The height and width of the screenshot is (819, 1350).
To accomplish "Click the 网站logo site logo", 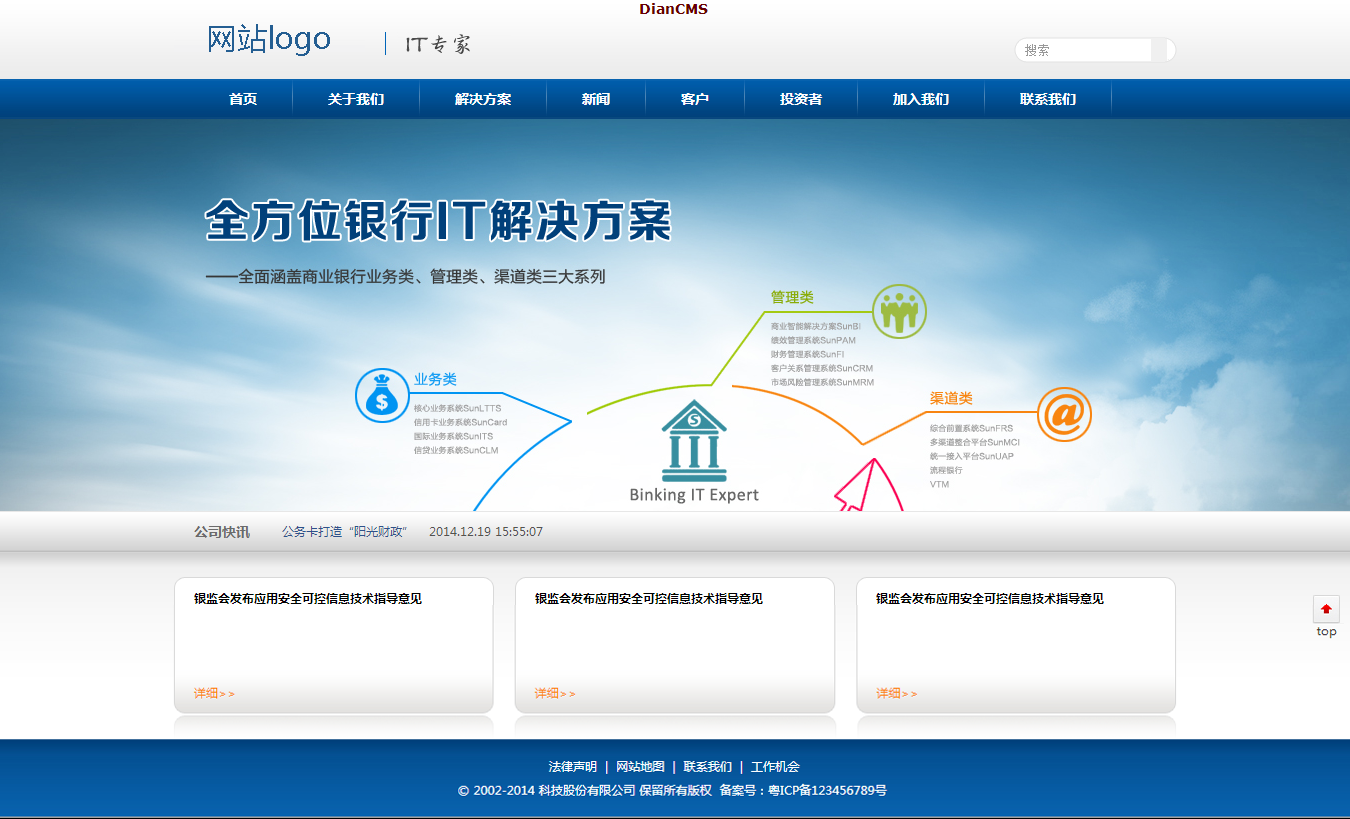I will [x=267, y=40].
